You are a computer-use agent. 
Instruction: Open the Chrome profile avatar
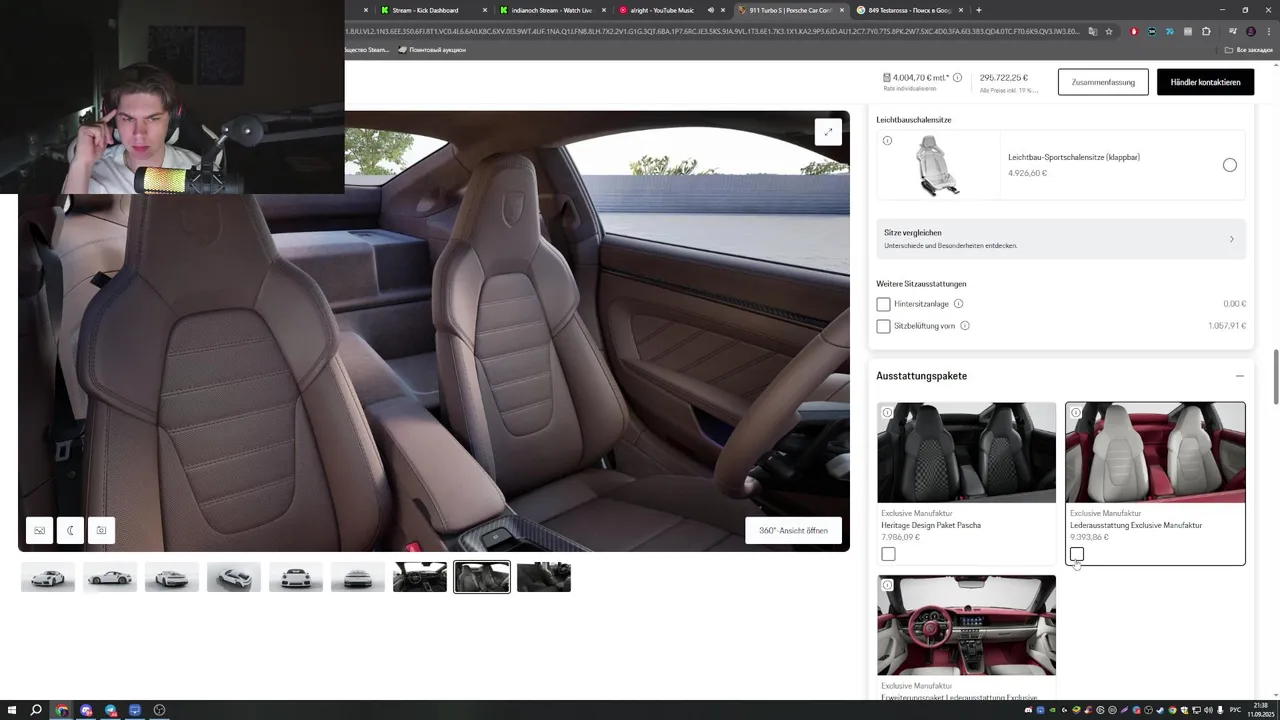coord(1250,31)
